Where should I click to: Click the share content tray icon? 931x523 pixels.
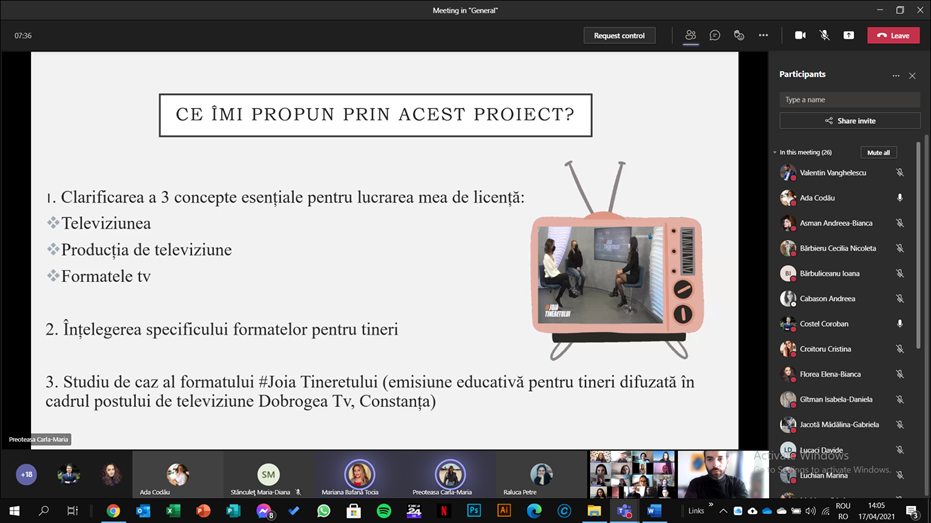pyautogui.click(x=848, y=35)
